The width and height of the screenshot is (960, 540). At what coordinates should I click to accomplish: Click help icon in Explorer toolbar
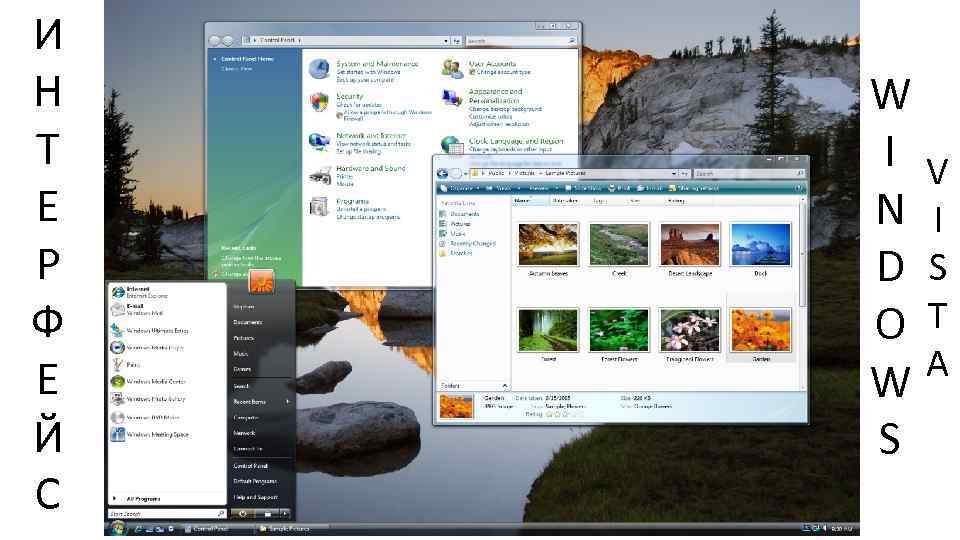tap(798, 188)
